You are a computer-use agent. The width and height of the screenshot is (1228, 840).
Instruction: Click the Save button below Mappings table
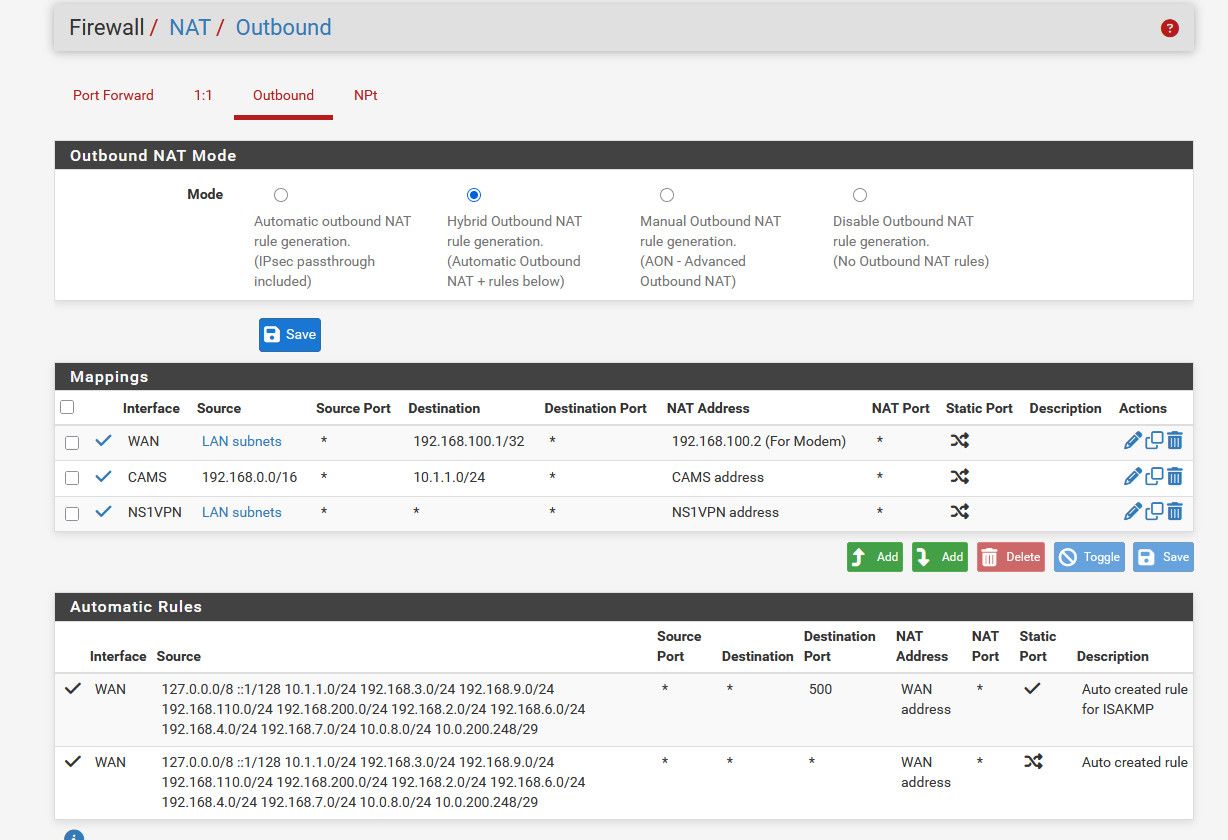pyautogui.click(x=1163, y=557)
